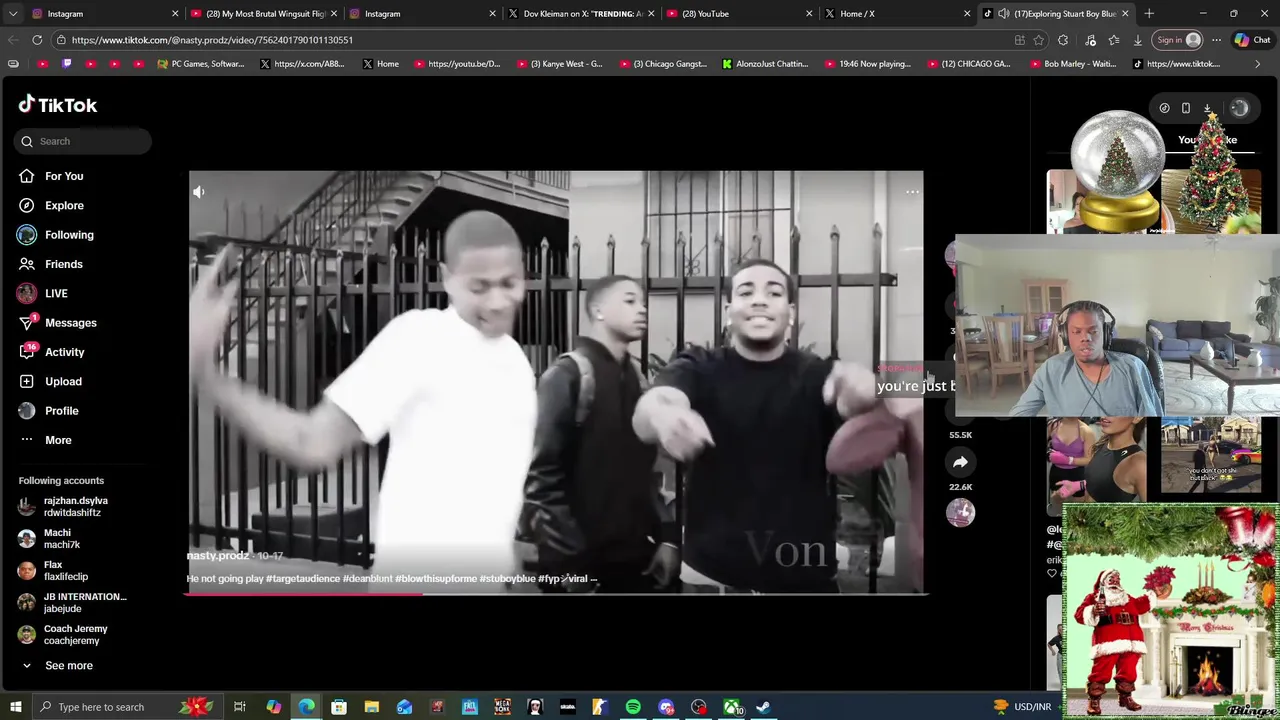Focus the TikTok Search field

[84, 141]
